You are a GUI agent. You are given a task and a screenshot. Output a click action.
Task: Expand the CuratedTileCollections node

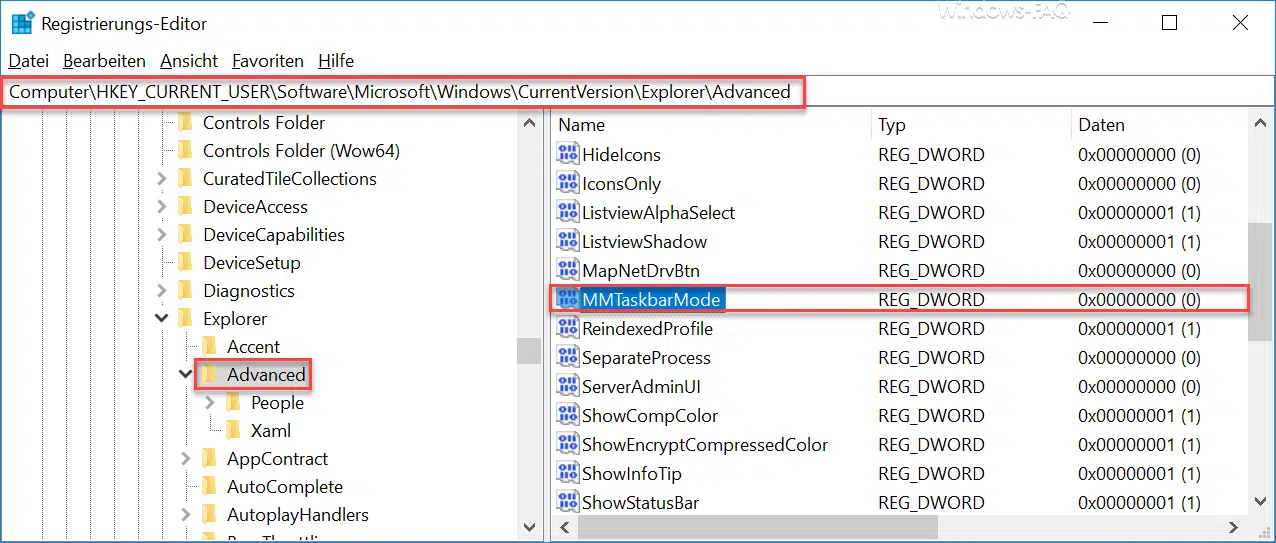click(x=161, y=179)
